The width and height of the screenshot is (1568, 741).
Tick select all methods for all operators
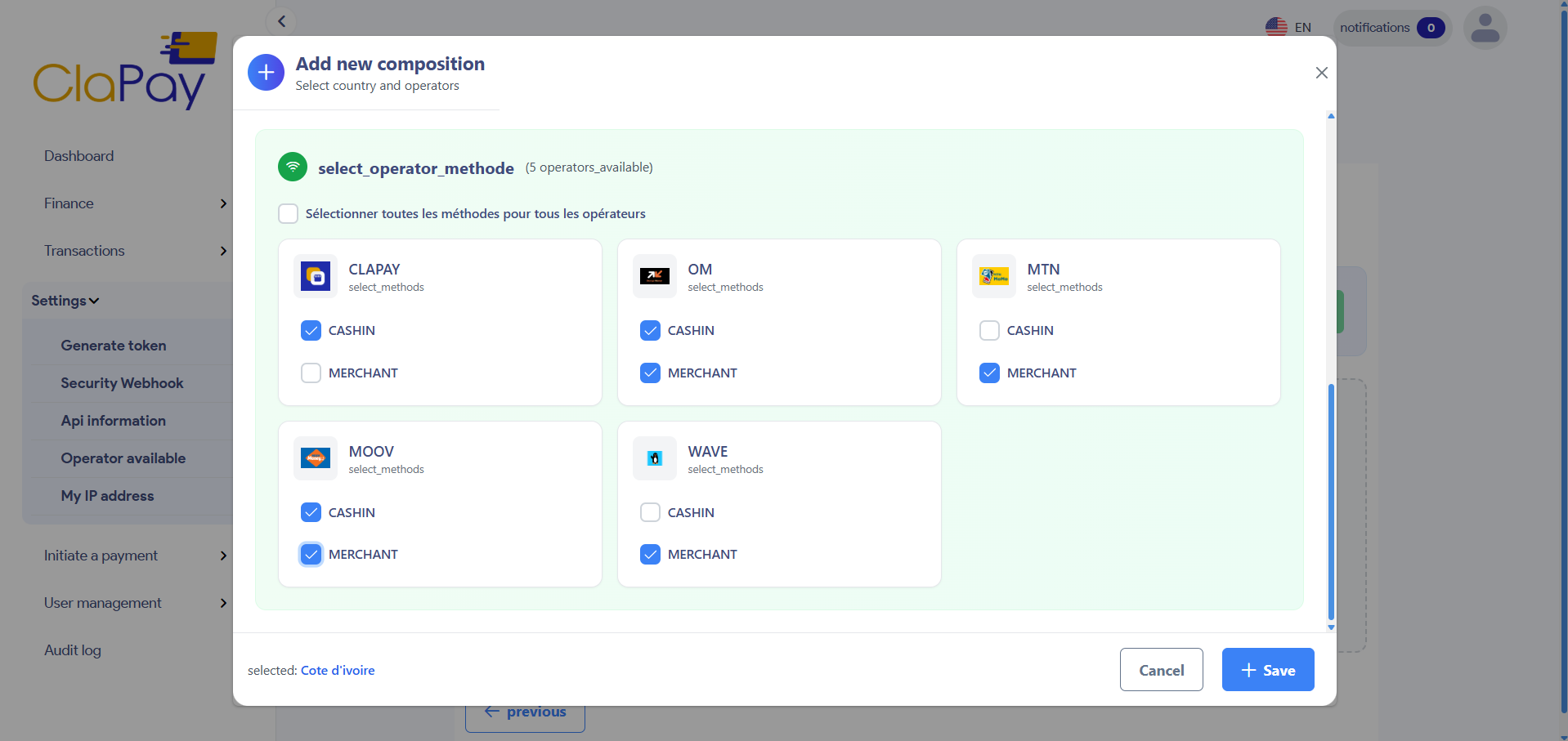(288, 214)
